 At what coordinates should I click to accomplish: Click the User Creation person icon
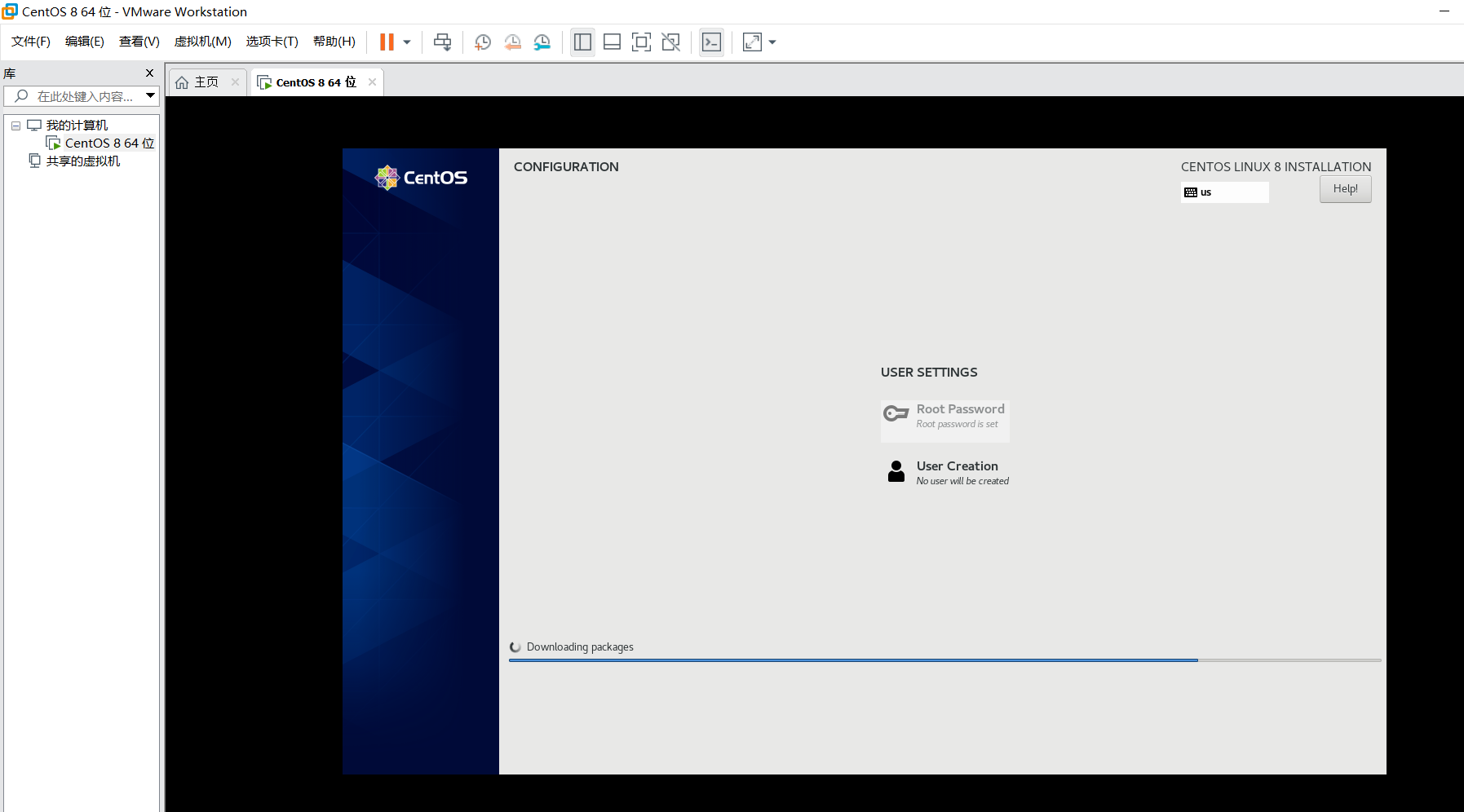896,471
